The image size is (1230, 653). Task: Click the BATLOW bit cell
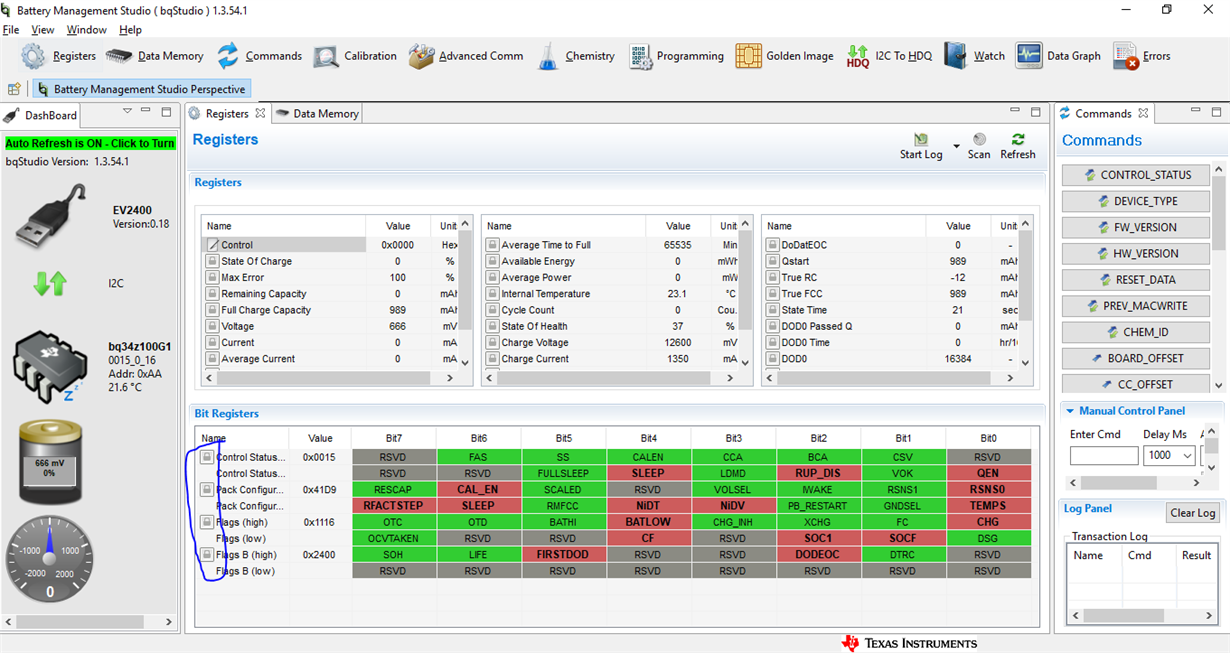[647, 522]
